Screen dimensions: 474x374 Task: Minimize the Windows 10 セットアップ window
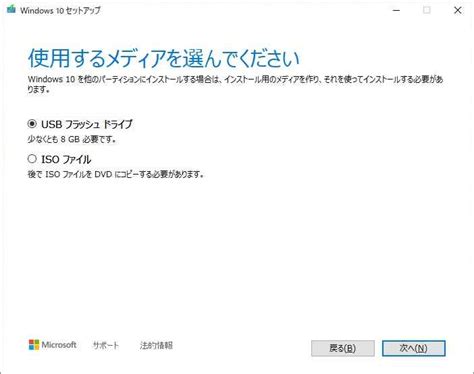[x=396, y=10]
